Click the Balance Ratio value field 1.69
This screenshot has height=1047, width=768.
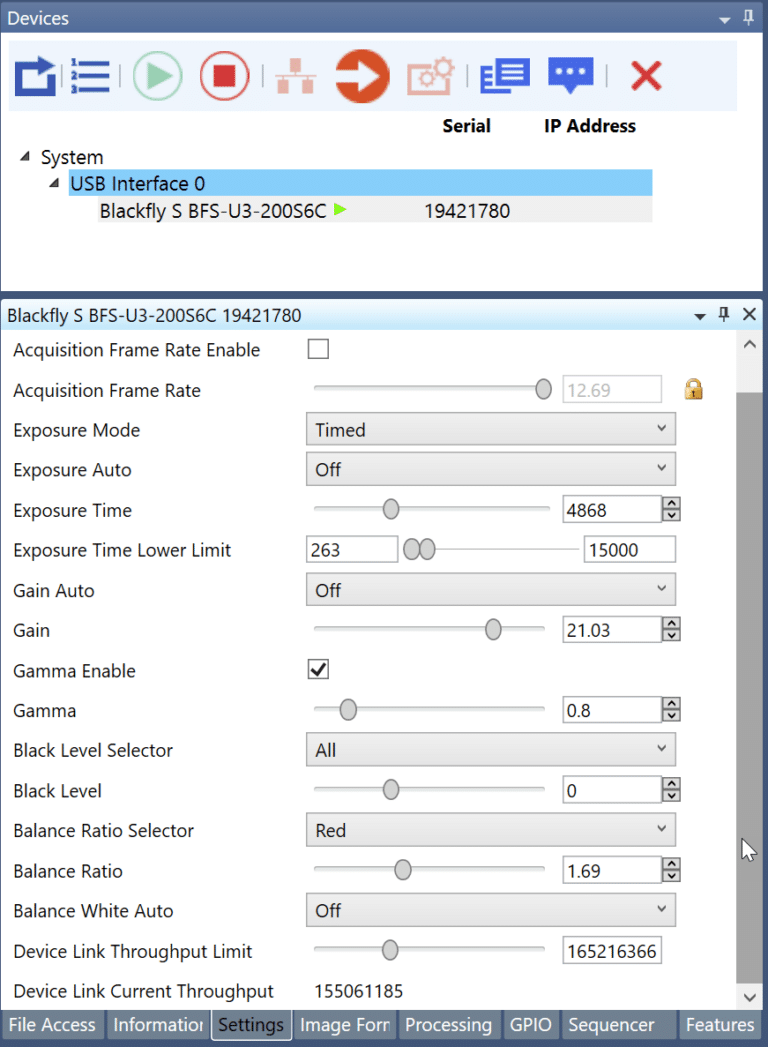click(612, 870)
